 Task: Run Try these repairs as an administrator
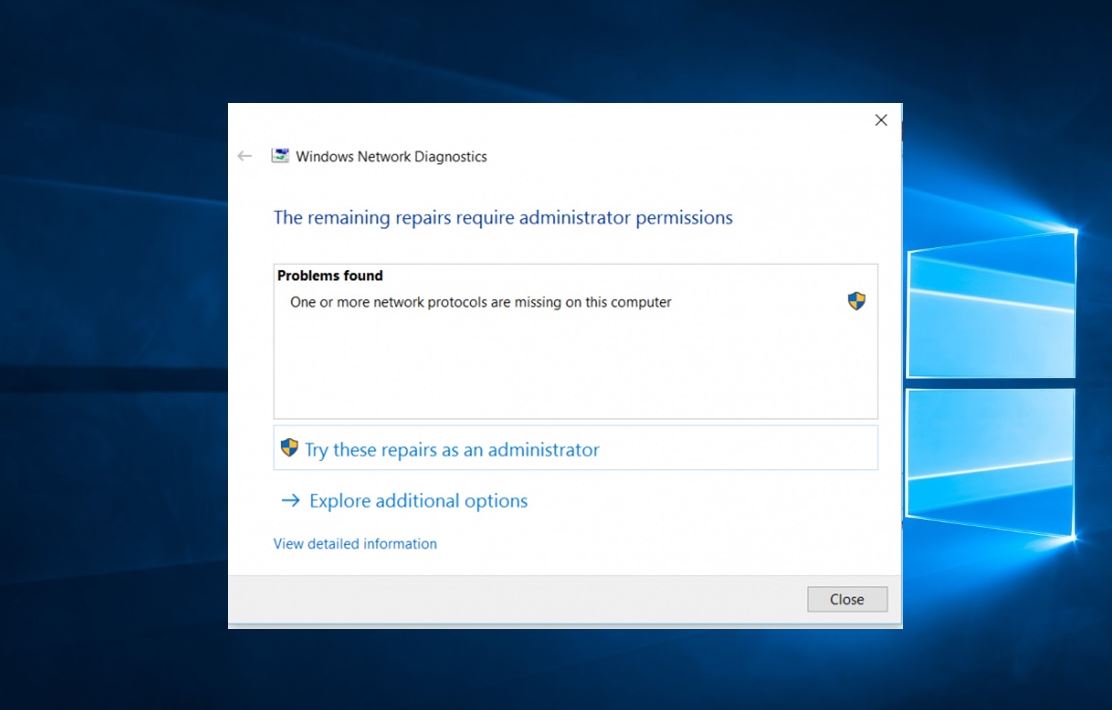(x=452, y=450)
